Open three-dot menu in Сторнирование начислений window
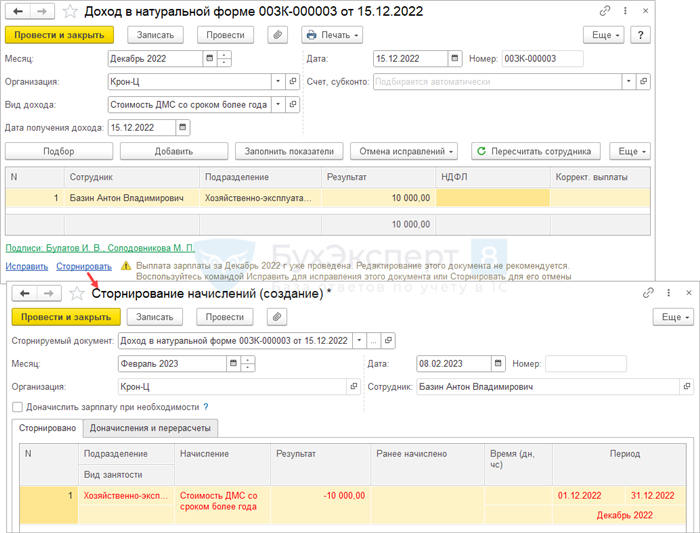700x533 pixels. [668, 293]
